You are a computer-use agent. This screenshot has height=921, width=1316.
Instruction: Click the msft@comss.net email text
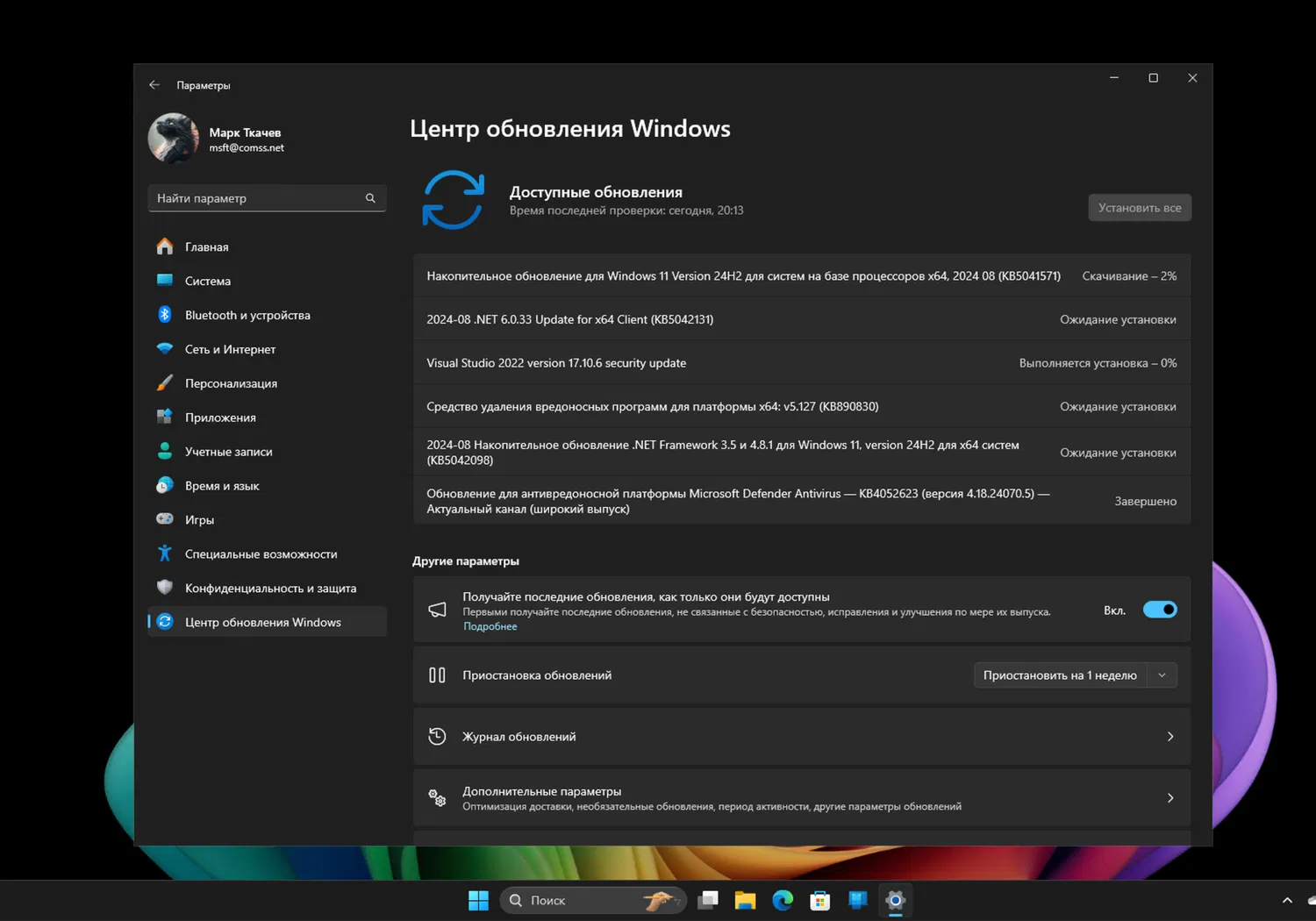pos(247,148)
